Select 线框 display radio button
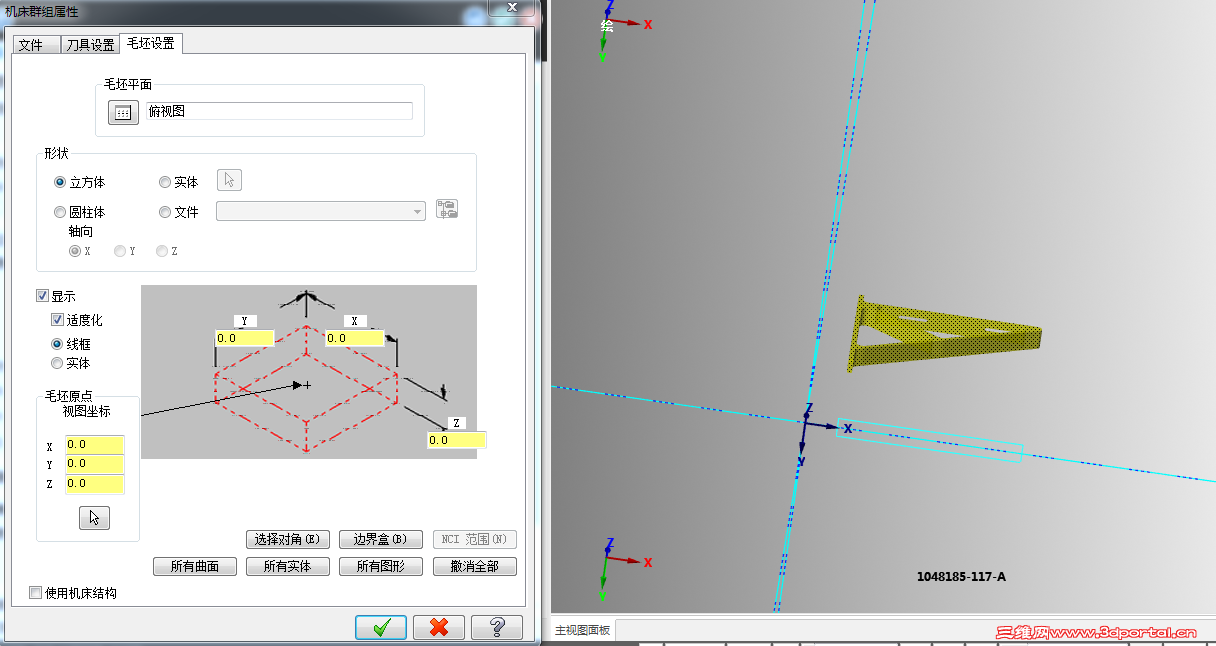 point(57,343)
